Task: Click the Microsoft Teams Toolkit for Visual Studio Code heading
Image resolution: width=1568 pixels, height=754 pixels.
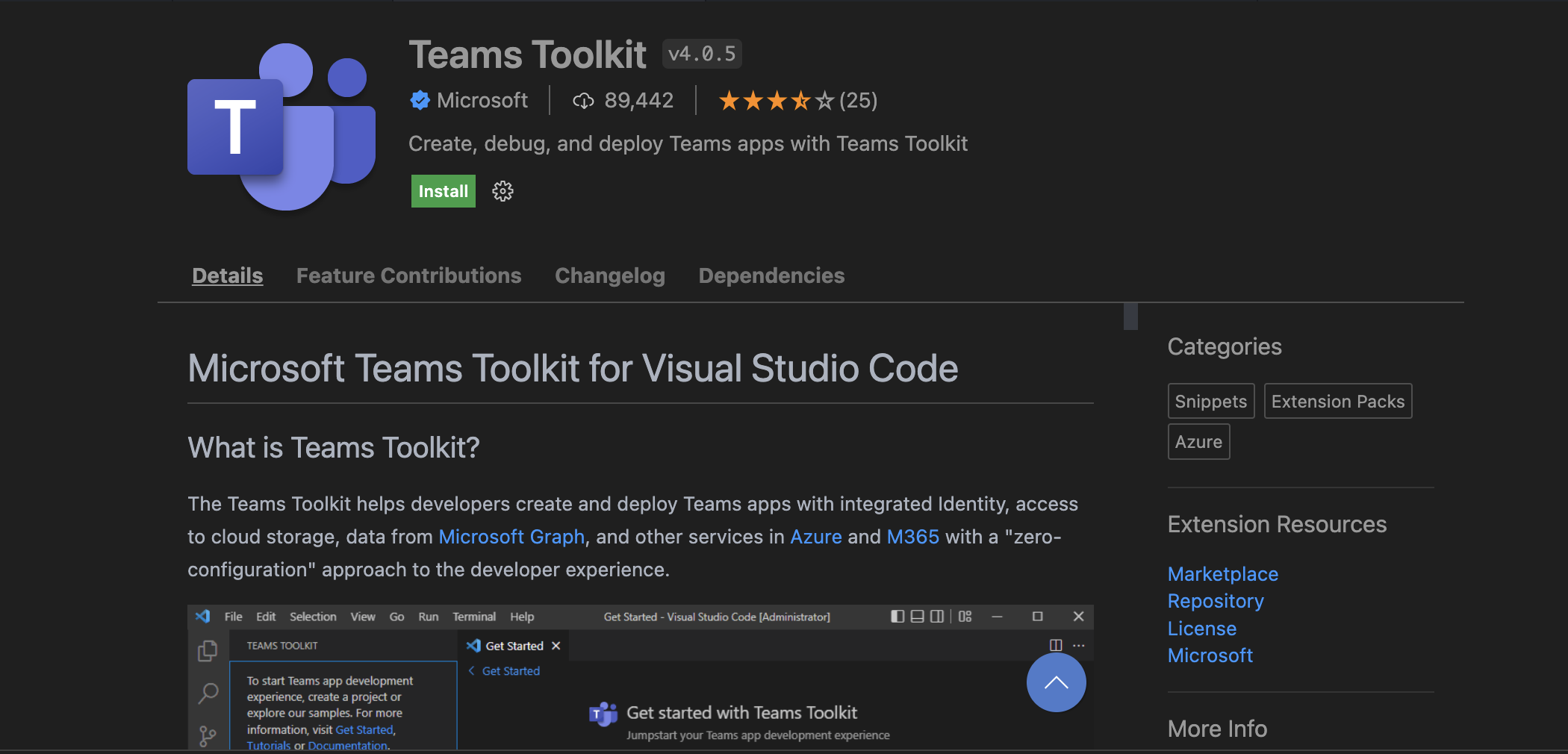Action: (x=573, y=369)
